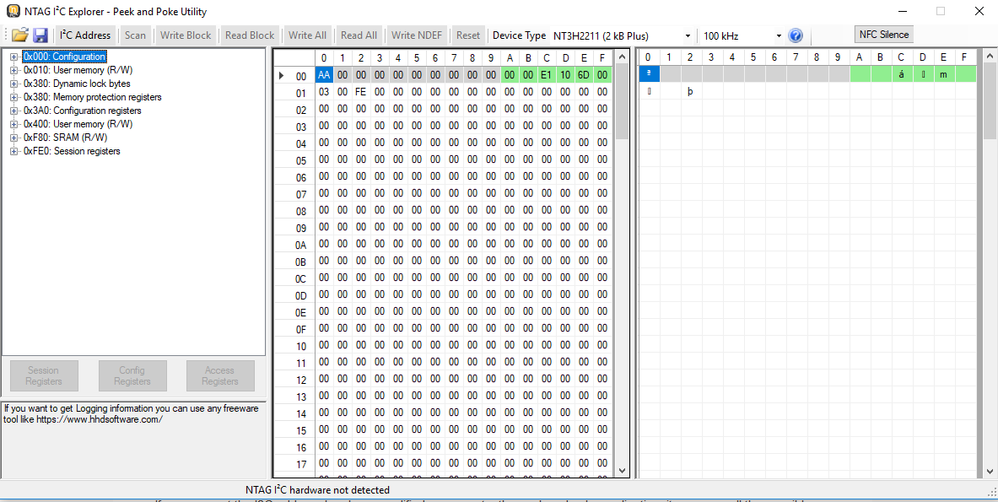
Task: Expand the 0x3A0: Configuration registers node
Action: [14, 111]
